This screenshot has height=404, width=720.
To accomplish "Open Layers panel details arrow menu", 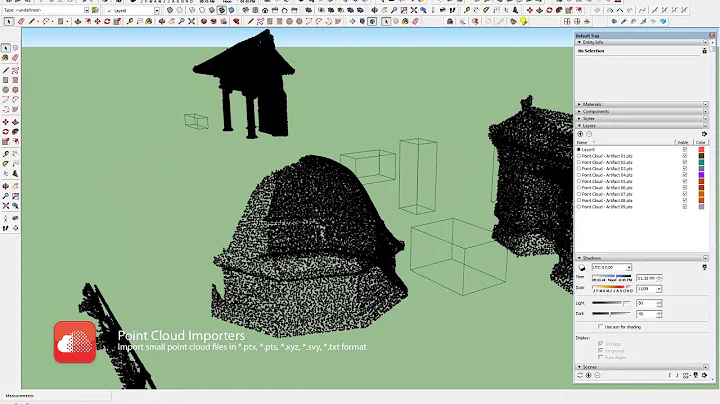I will (704, 134).
